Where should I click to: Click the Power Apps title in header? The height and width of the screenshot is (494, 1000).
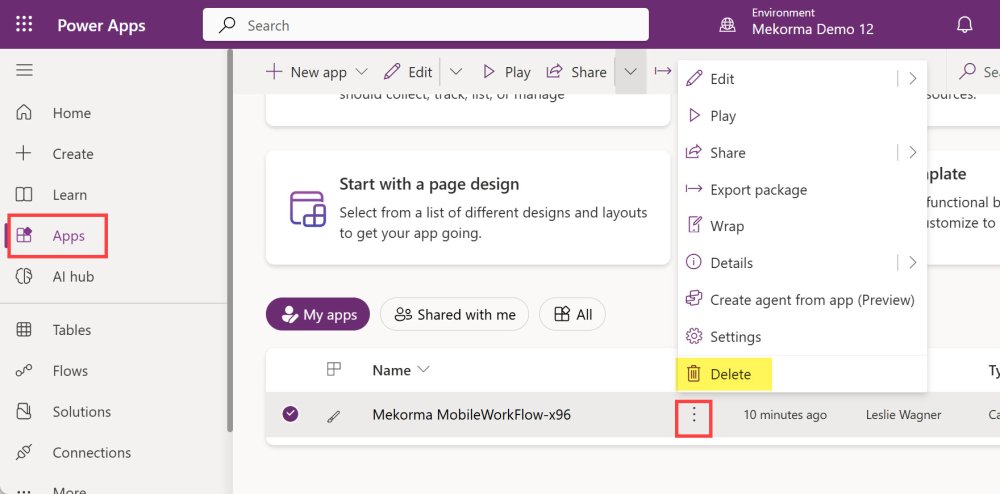[101, 25]
